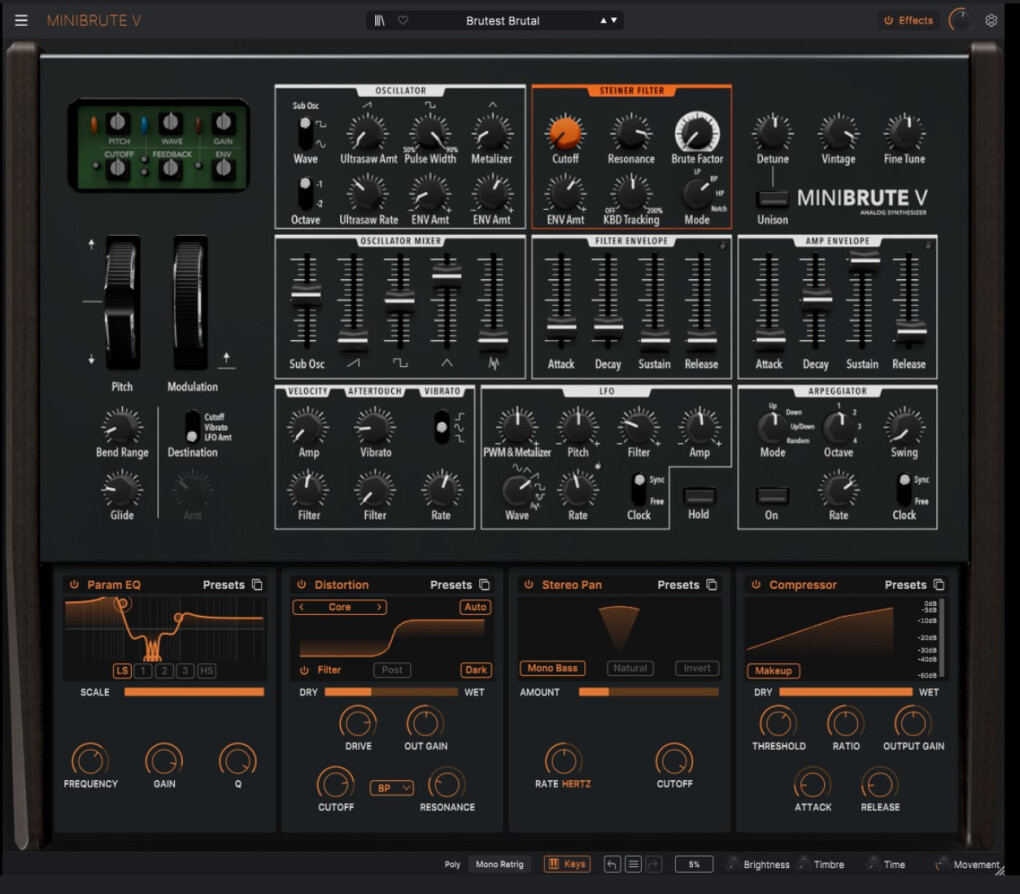Click the heart icon to favorite preset
The image size is (1020, 894).
point(403,20)
